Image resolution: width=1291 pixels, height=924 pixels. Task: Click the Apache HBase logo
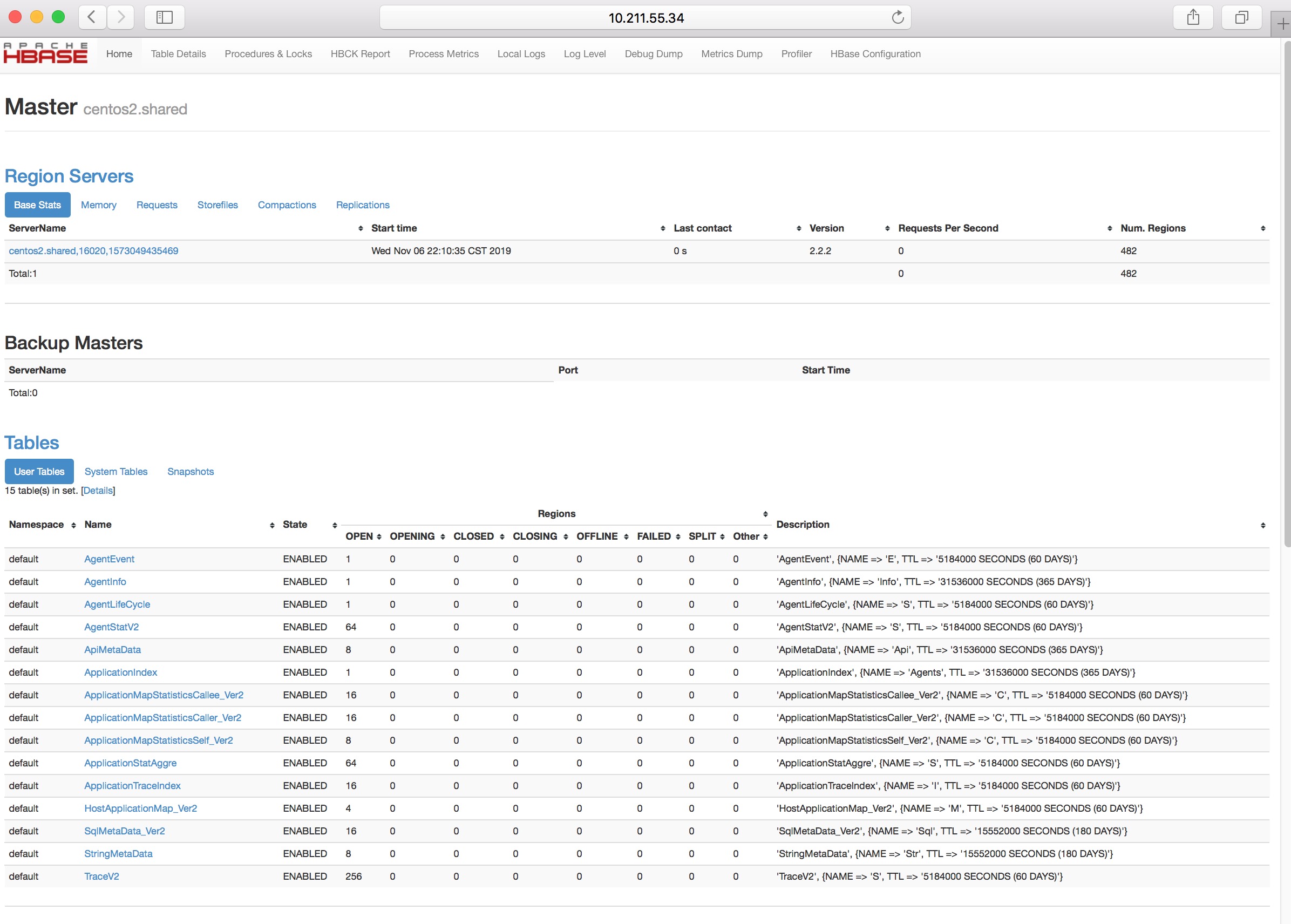point(45,53)
